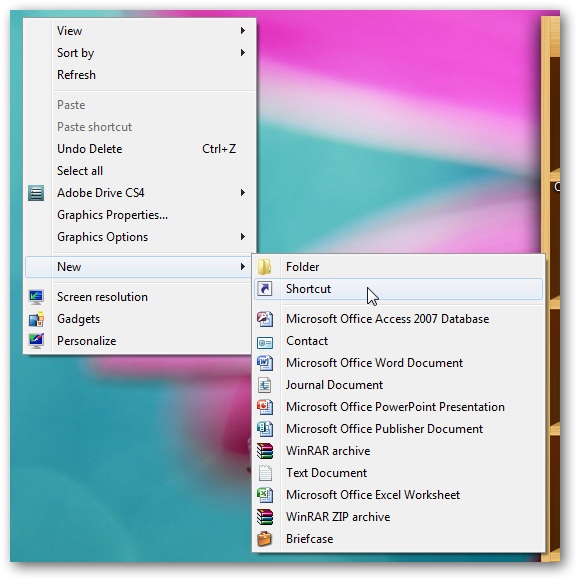Screen dimensions: 578x580
Task: Click the Briefcase icon
Action: point(265,539)
